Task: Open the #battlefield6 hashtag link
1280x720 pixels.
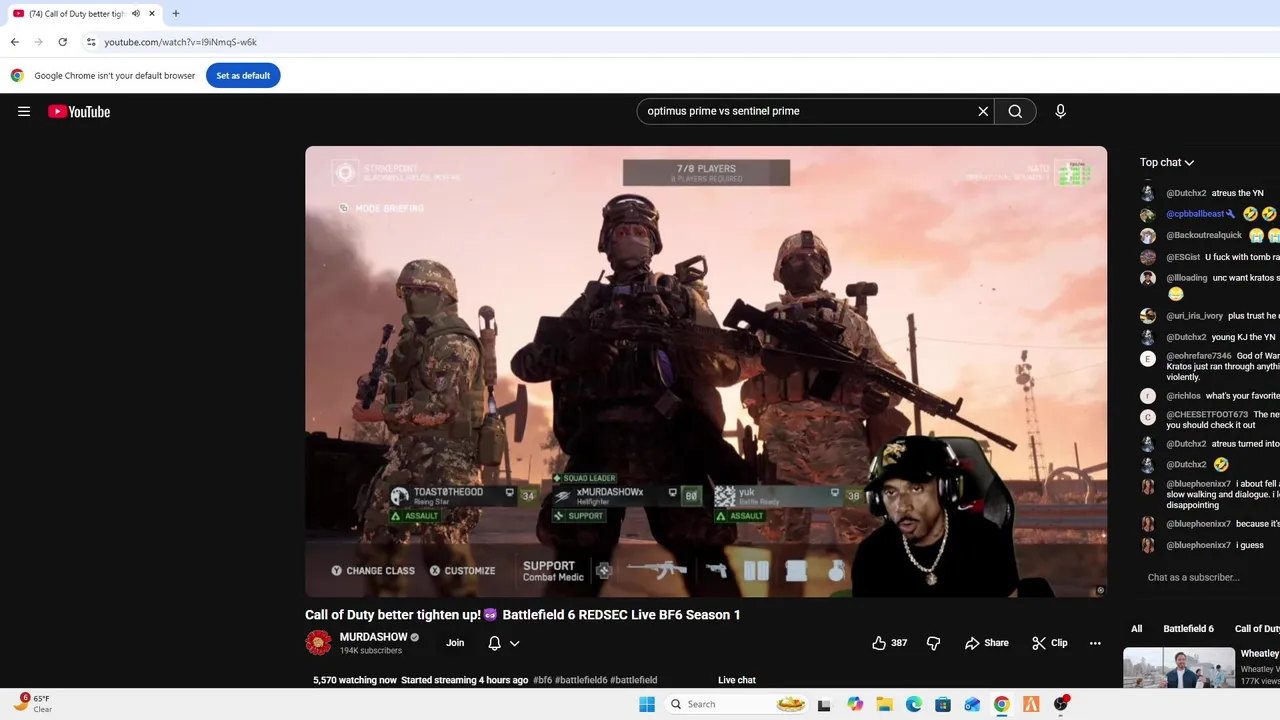Action: point(581,680)
